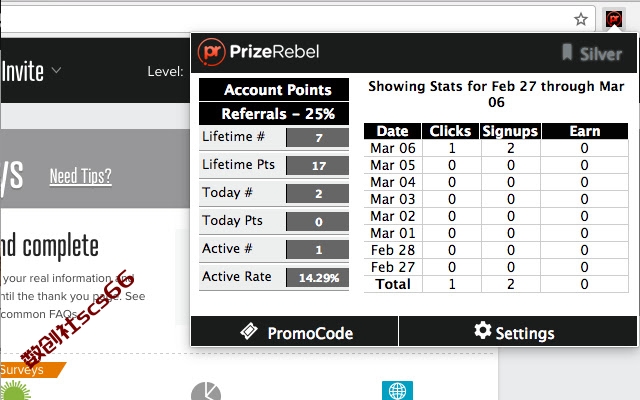Click the gray pie chart icon

coord(206,391)
